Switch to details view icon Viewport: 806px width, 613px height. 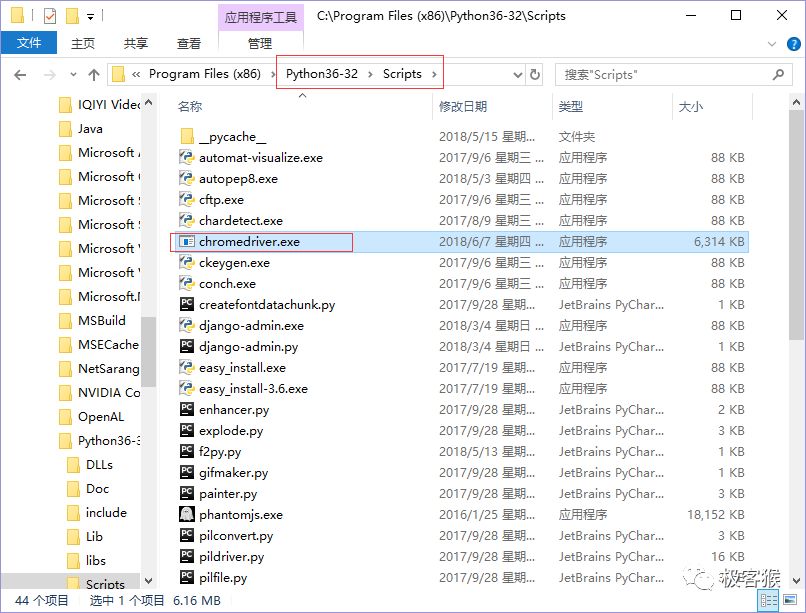coord(768,600)
